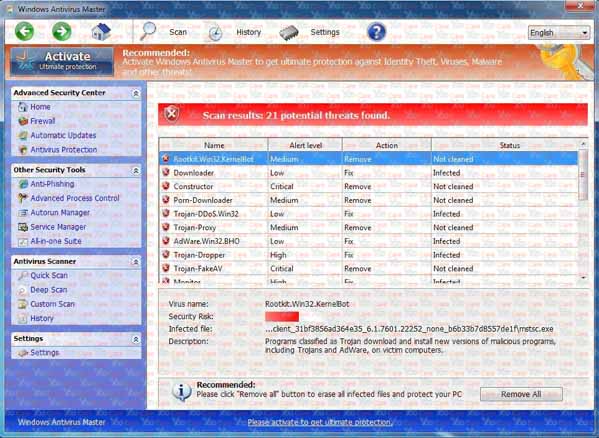Click the green back arrow icon
Viewport: 599px width, 438px height.
click(x=24, y=31)
